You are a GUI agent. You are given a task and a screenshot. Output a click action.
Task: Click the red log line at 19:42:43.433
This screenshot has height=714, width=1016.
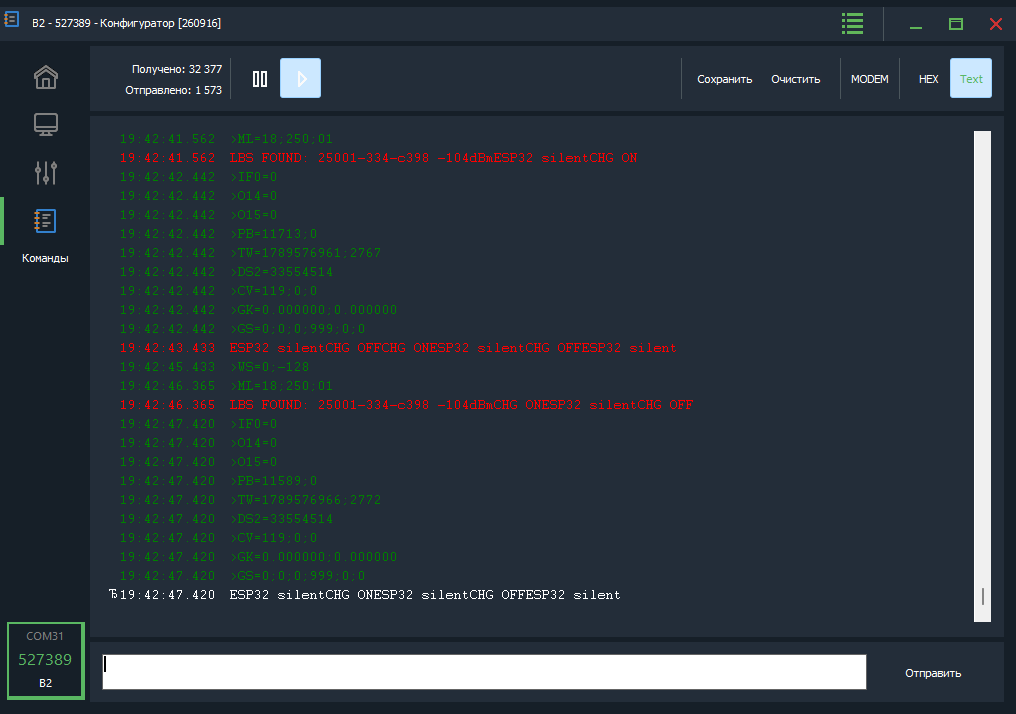pos(398,348)
